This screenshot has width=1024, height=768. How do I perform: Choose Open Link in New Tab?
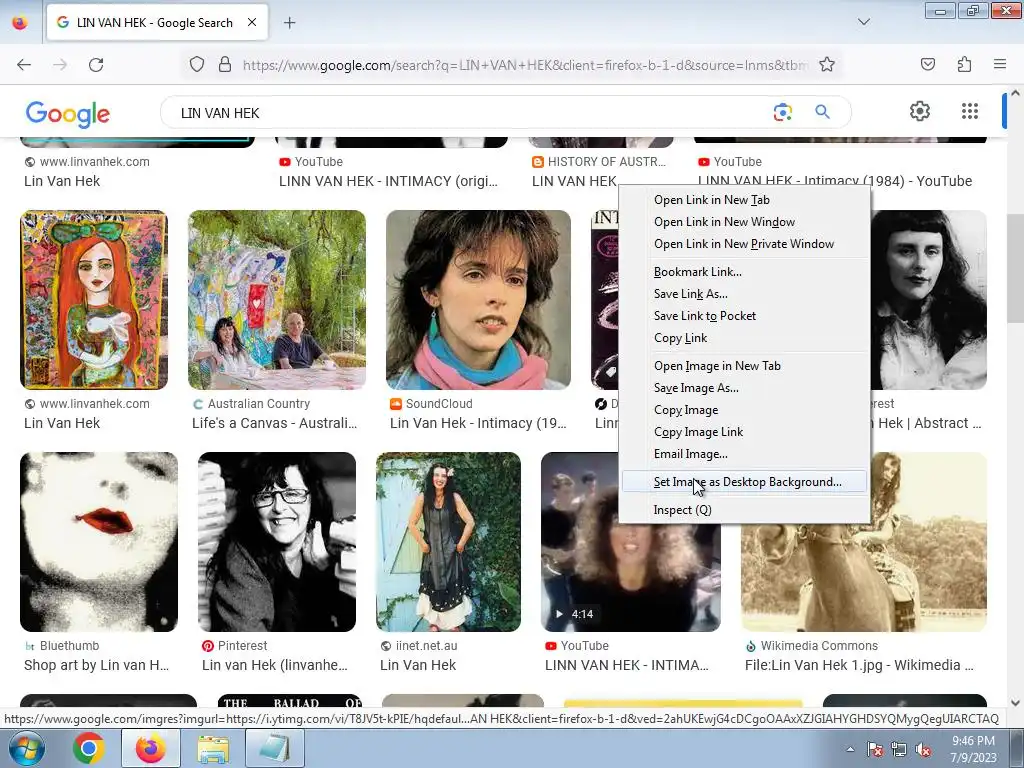tap(744, 200)
